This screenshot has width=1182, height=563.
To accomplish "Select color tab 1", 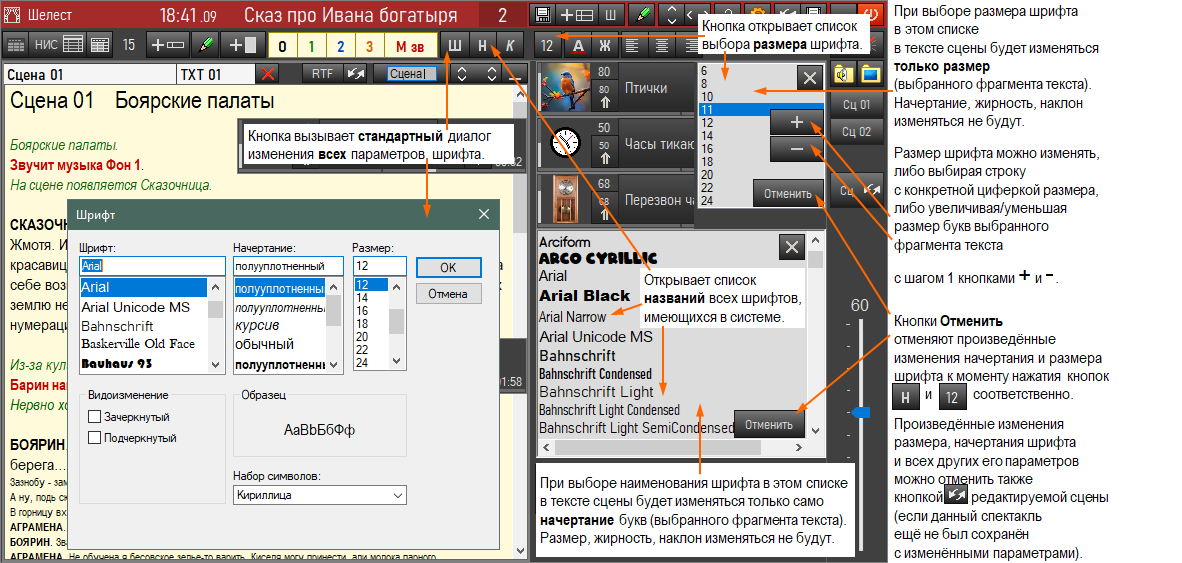I will 311,46.
